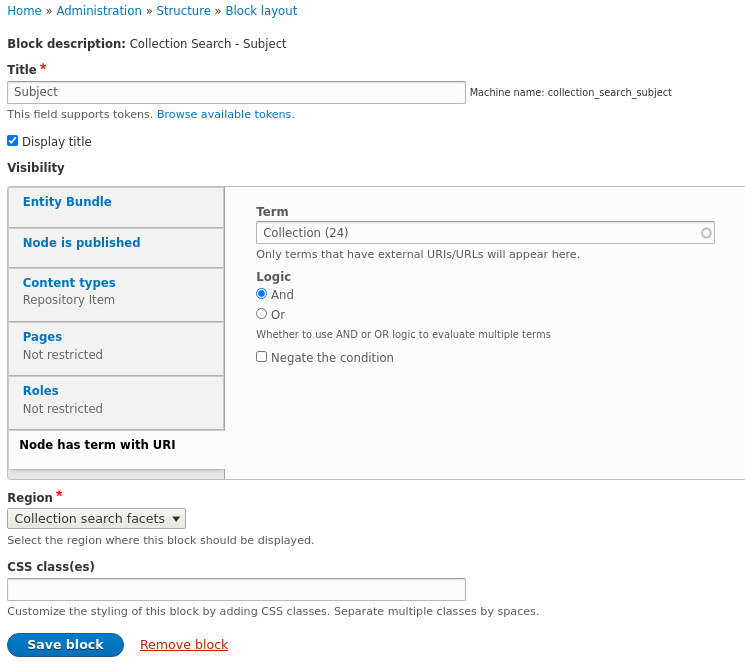This screenshot has height=664, width=745.
Task: Focus the Title text field
Action: click(x=236, y=92)
